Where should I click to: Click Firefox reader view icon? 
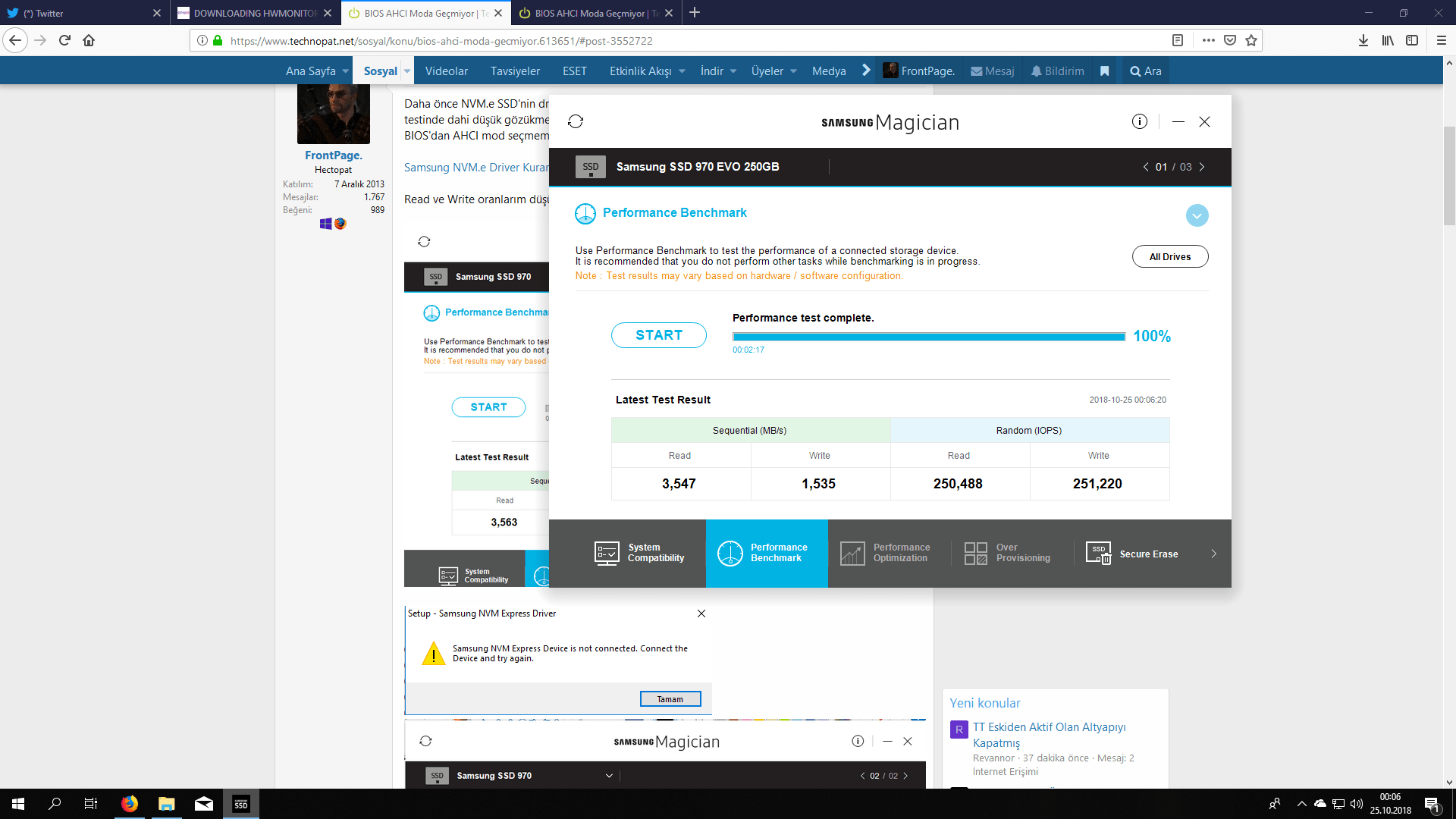point(1178,40)
